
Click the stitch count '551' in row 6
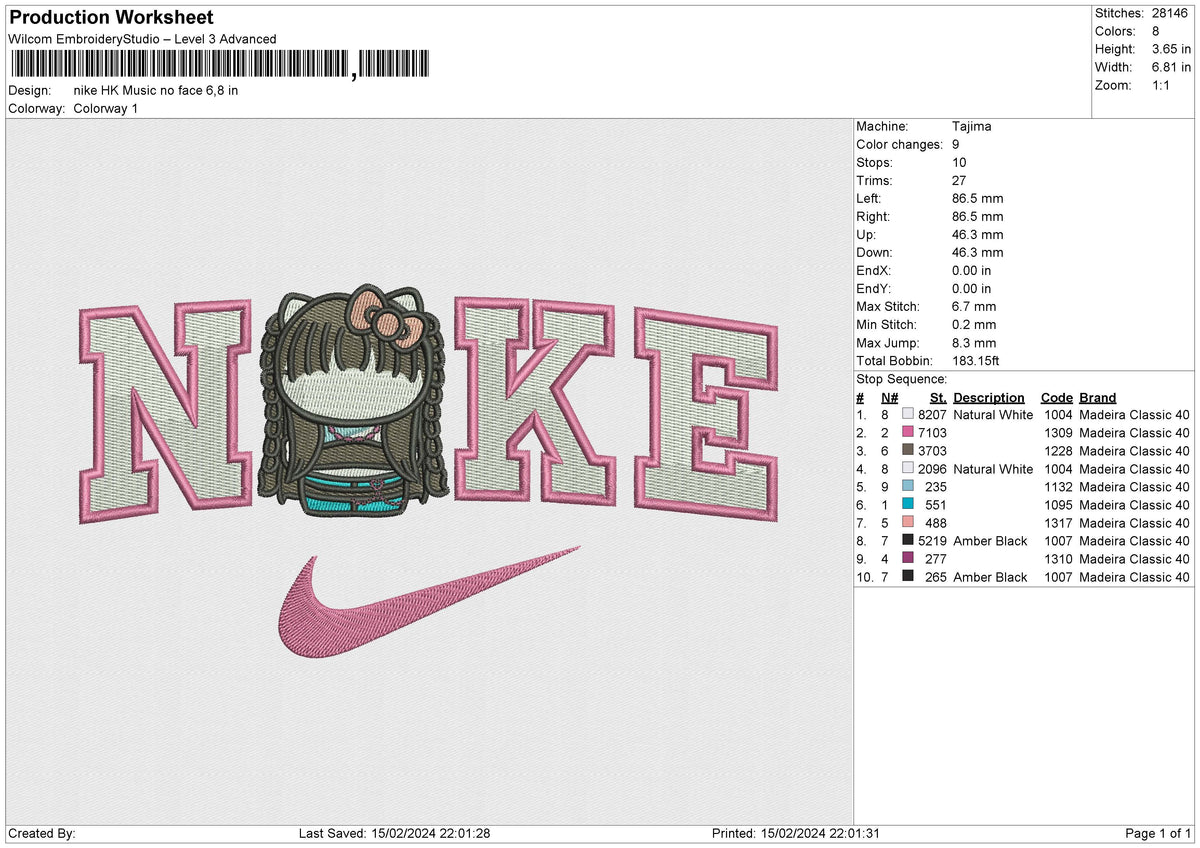[936, 505]
